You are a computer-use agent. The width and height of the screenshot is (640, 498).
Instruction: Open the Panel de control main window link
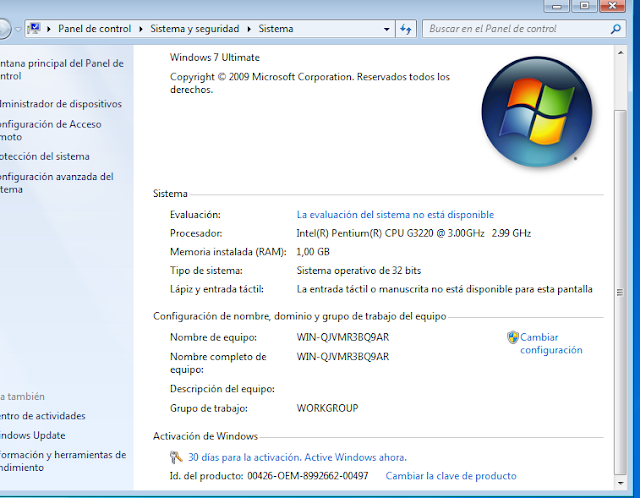[x=61, y=70]
